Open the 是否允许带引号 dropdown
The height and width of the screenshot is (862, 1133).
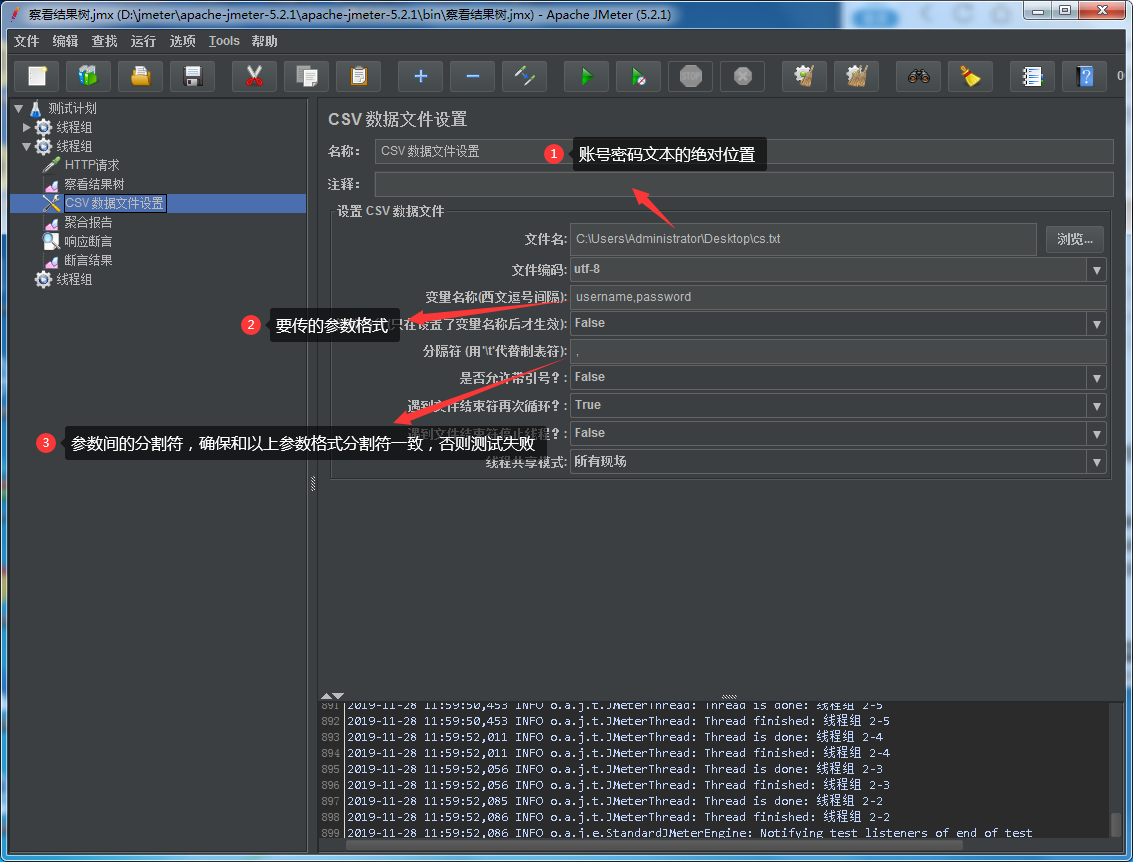1096,378
